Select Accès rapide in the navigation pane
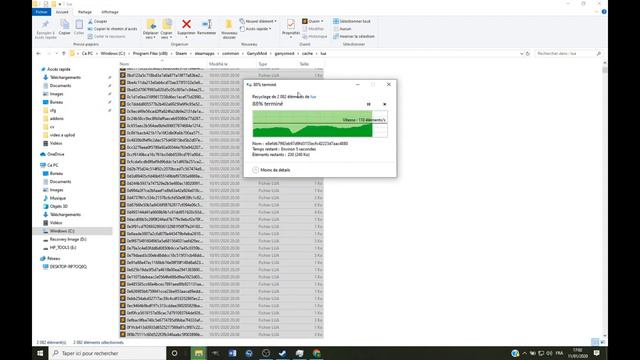640x360 pixels. coord(59,69)
